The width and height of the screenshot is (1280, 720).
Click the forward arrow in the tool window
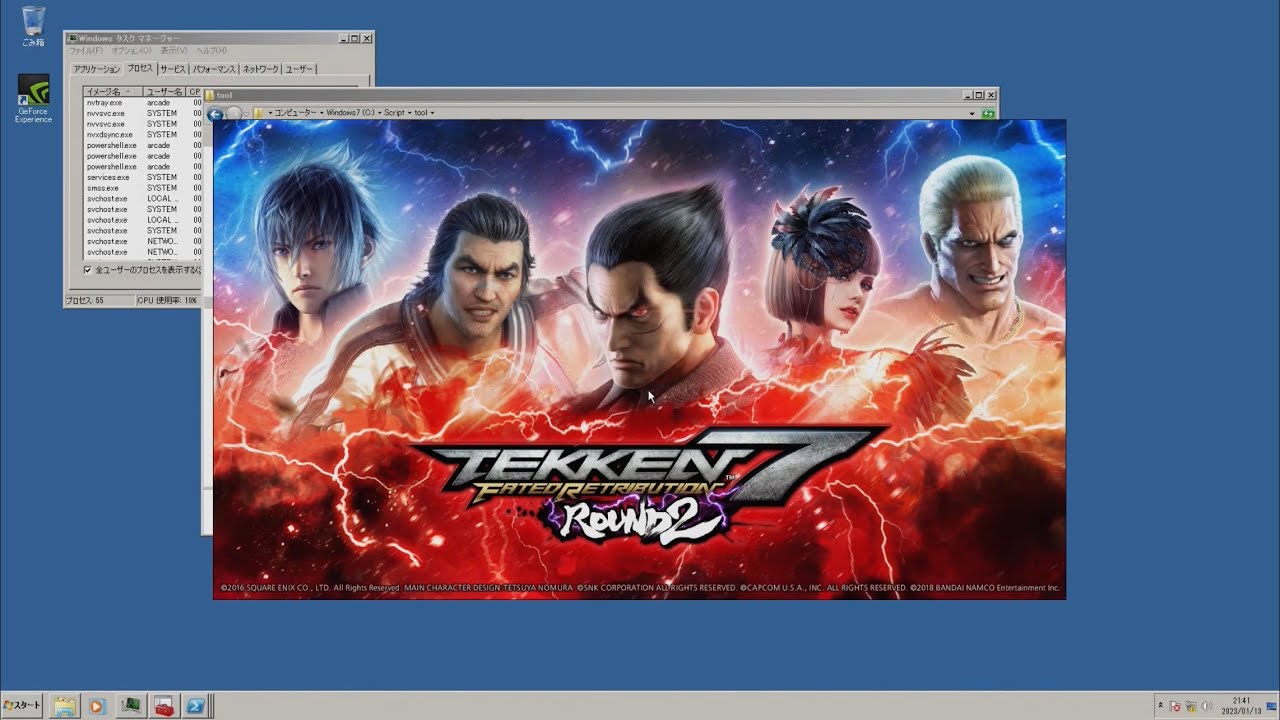(x=233, y=113)
